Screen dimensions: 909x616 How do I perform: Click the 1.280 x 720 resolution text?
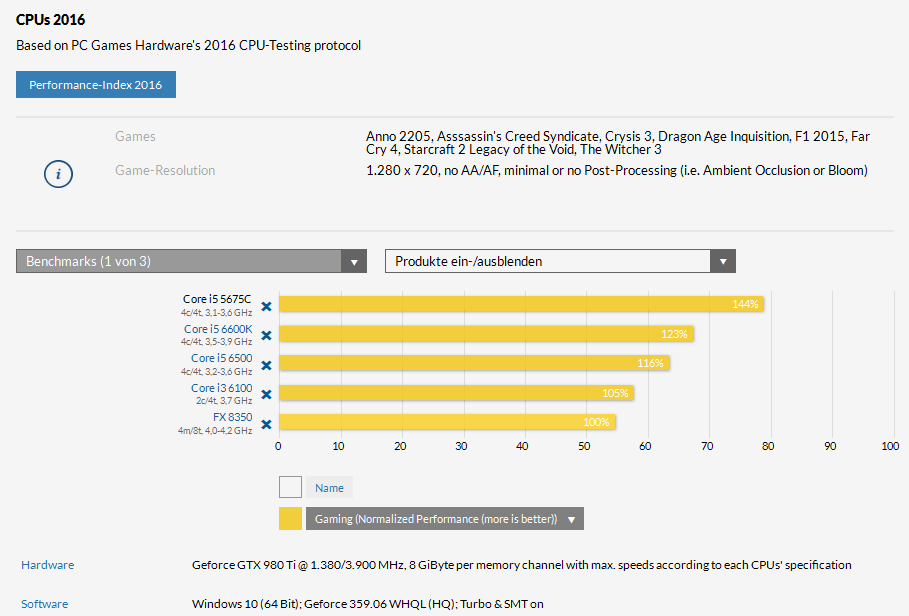(617, 170)
